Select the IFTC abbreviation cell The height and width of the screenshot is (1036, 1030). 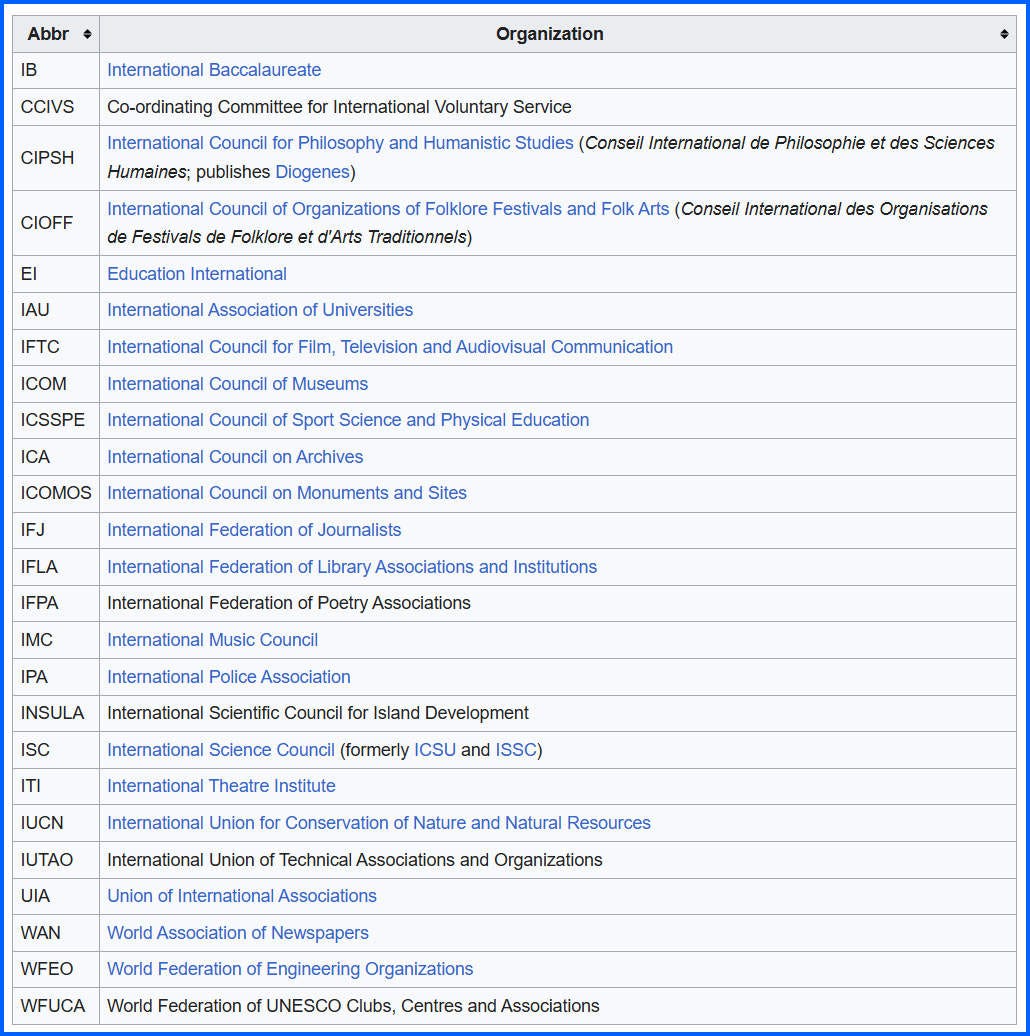coord(55,347)
